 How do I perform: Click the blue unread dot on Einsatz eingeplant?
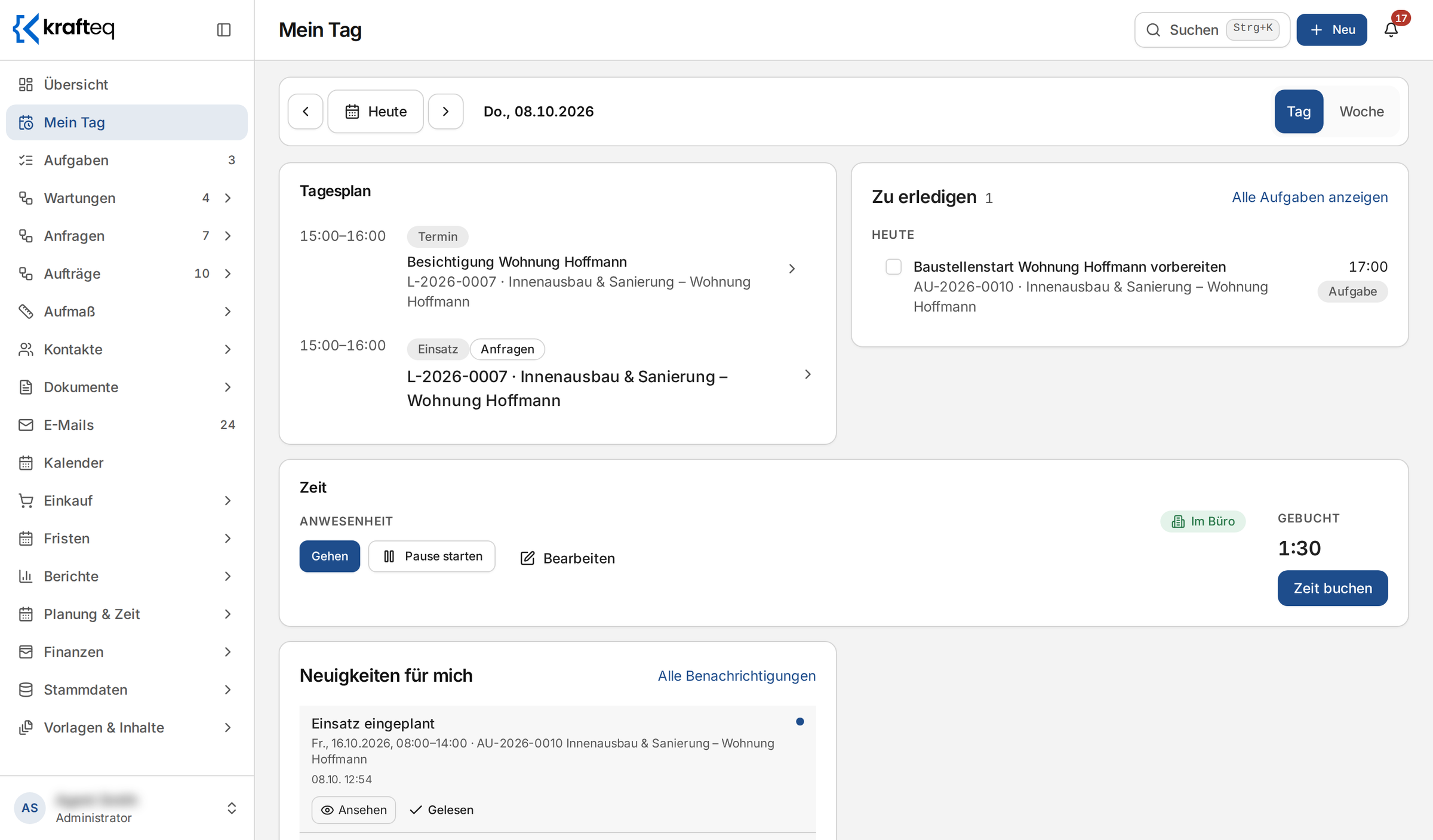point(800,722)
